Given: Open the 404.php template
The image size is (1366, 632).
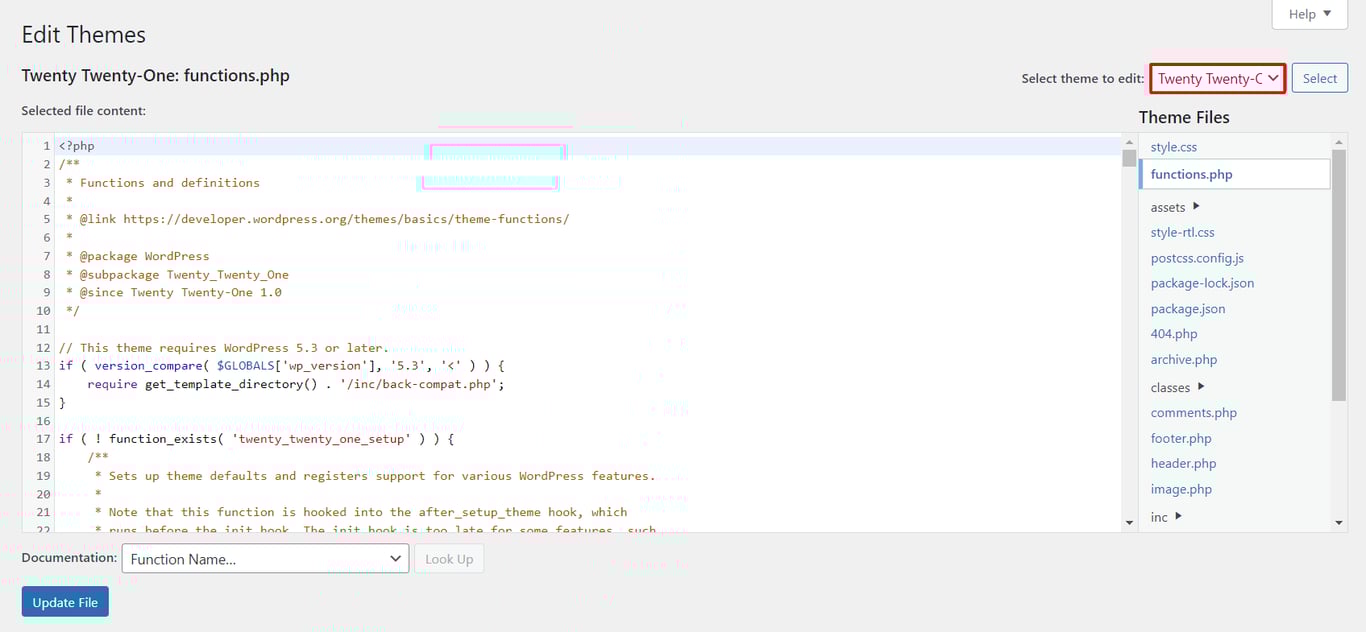Looking at the screenshot, I should pos(1174,333).
